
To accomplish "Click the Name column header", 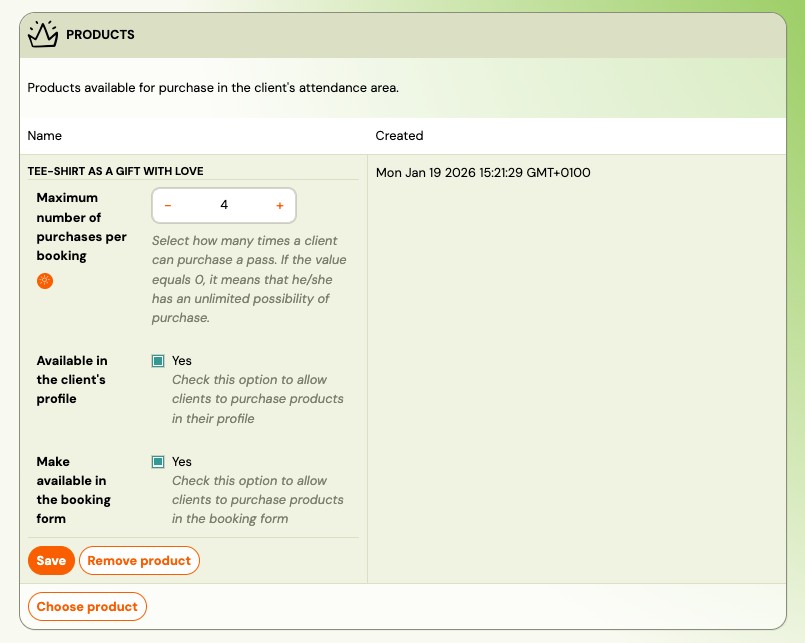I will [43, 135].
